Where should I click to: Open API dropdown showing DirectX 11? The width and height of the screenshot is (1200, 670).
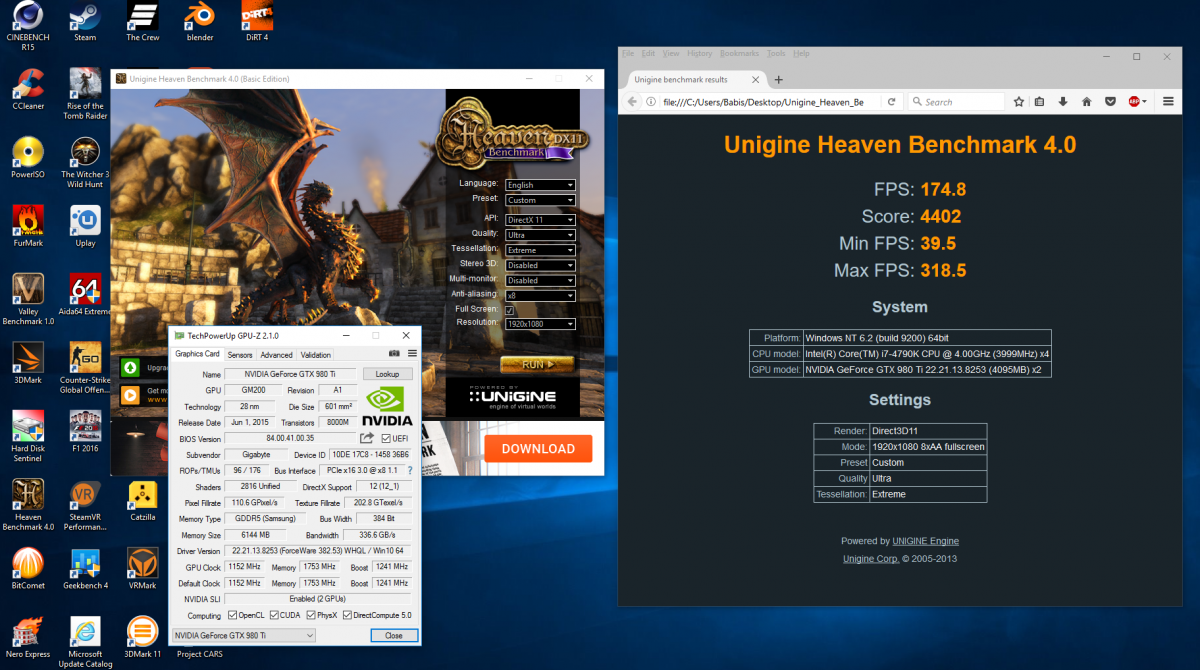click(540, 219)
